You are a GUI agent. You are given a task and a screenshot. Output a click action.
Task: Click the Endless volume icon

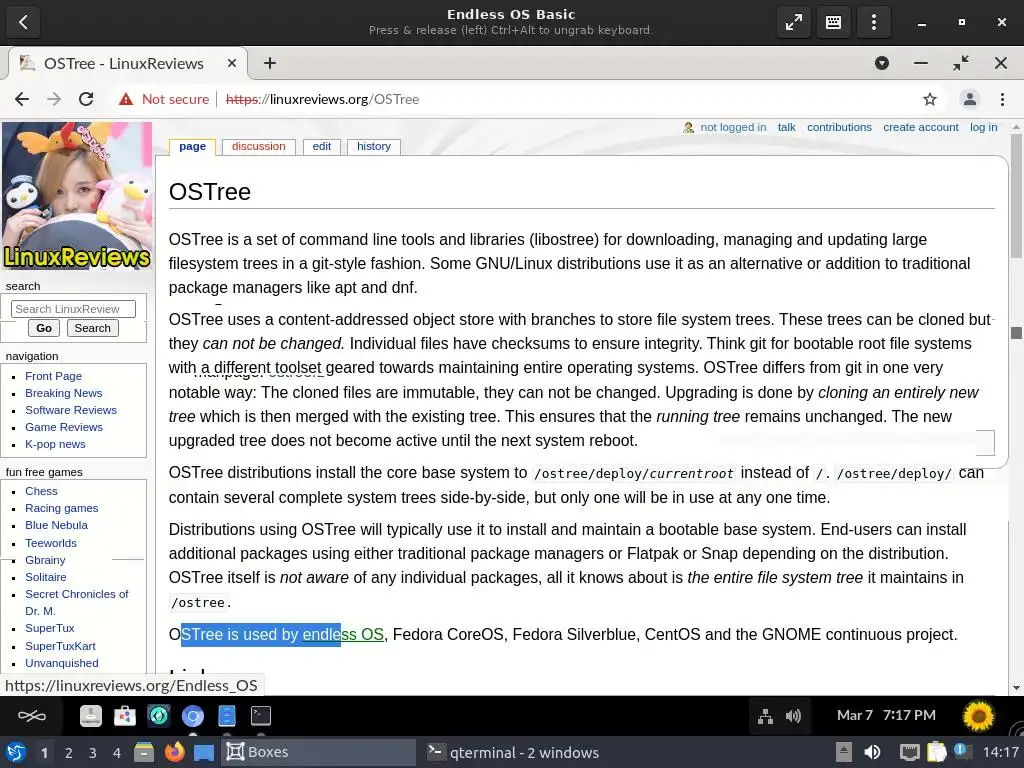[x=793, y=716]
